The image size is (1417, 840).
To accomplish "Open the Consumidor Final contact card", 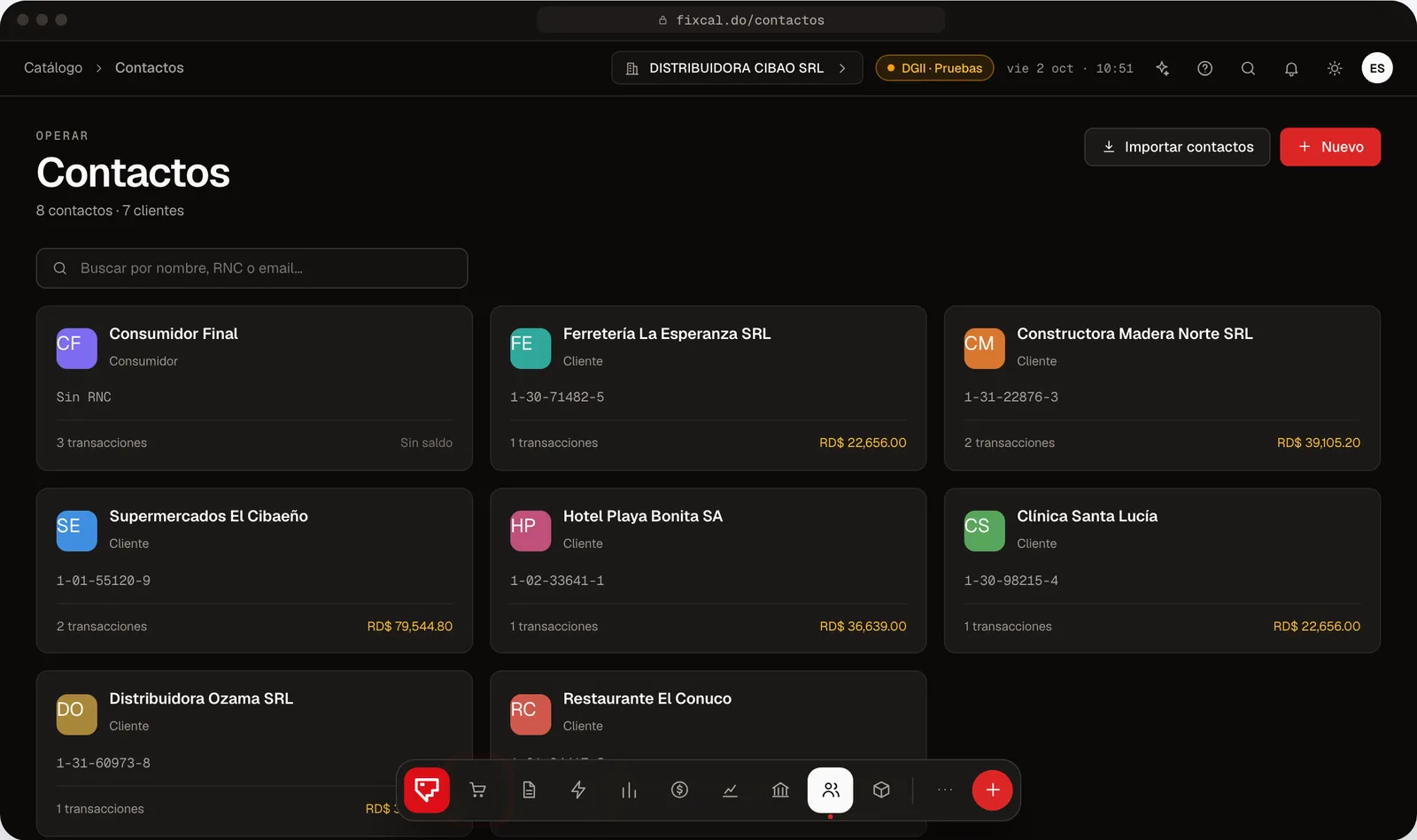I will click(254, 388).
